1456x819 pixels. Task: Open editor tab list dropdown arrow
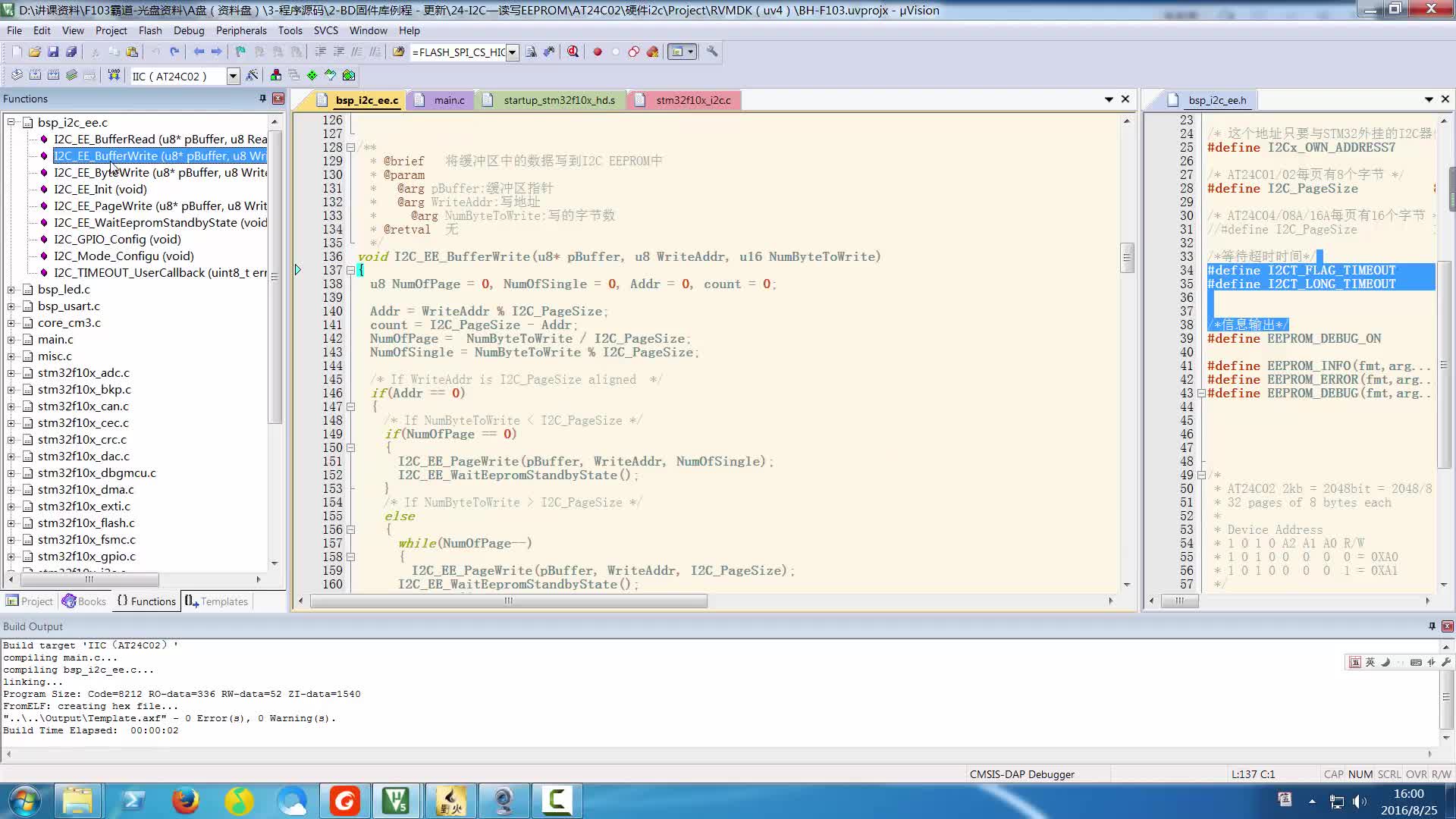(1109, 99)
